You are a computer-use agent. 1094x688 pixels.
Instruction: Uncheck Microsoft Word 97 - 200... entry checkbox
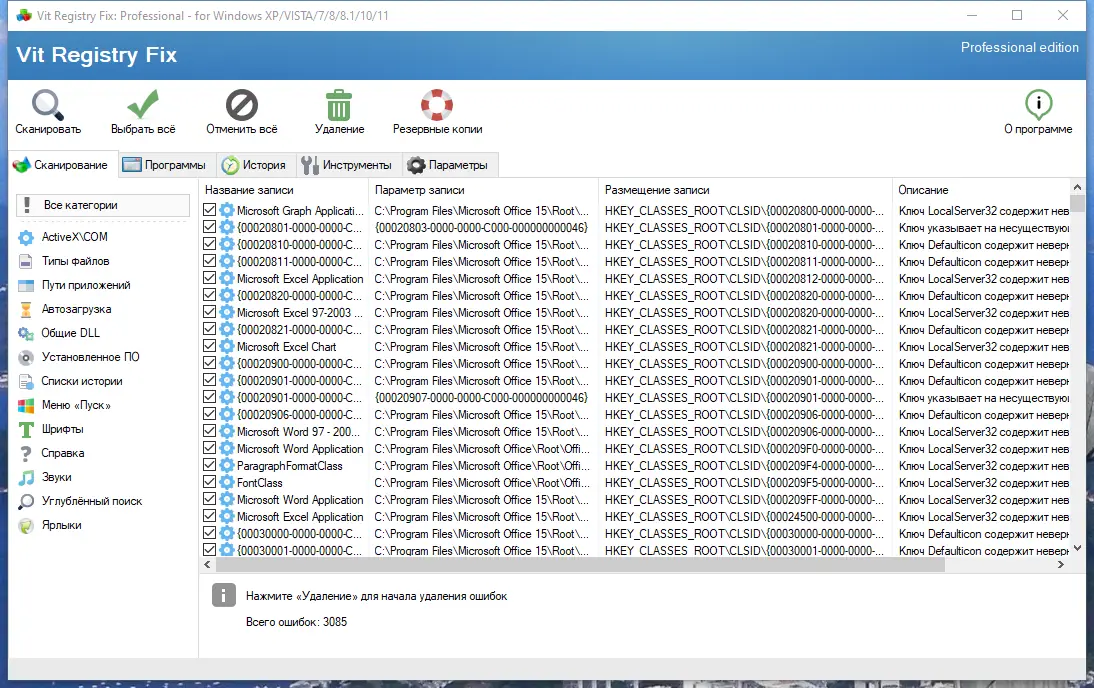[209, 431]
